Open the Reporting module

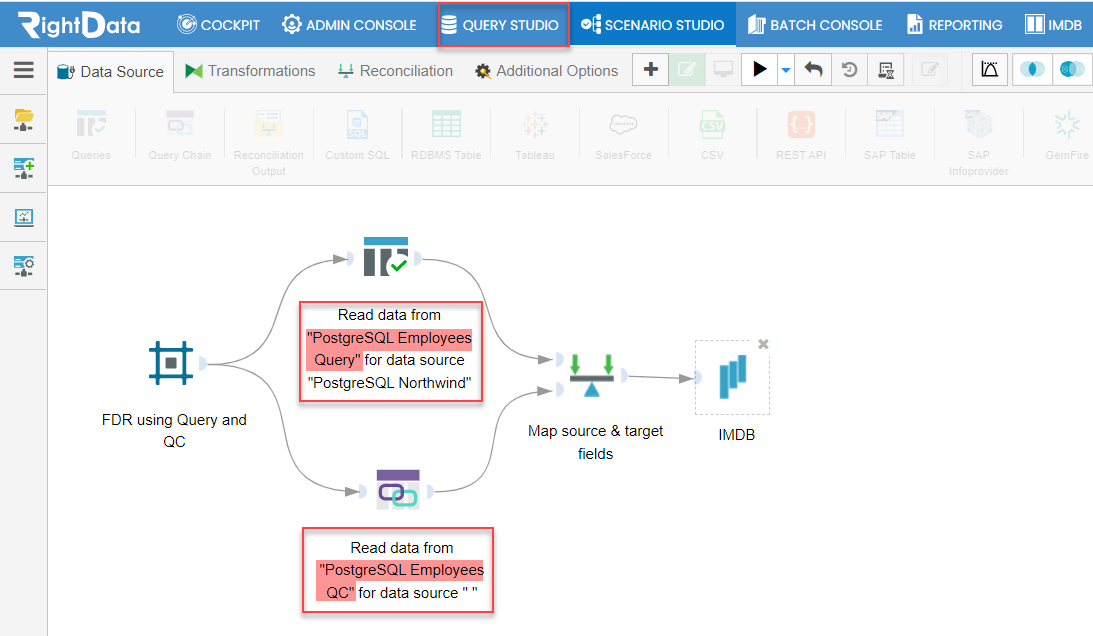954,25
